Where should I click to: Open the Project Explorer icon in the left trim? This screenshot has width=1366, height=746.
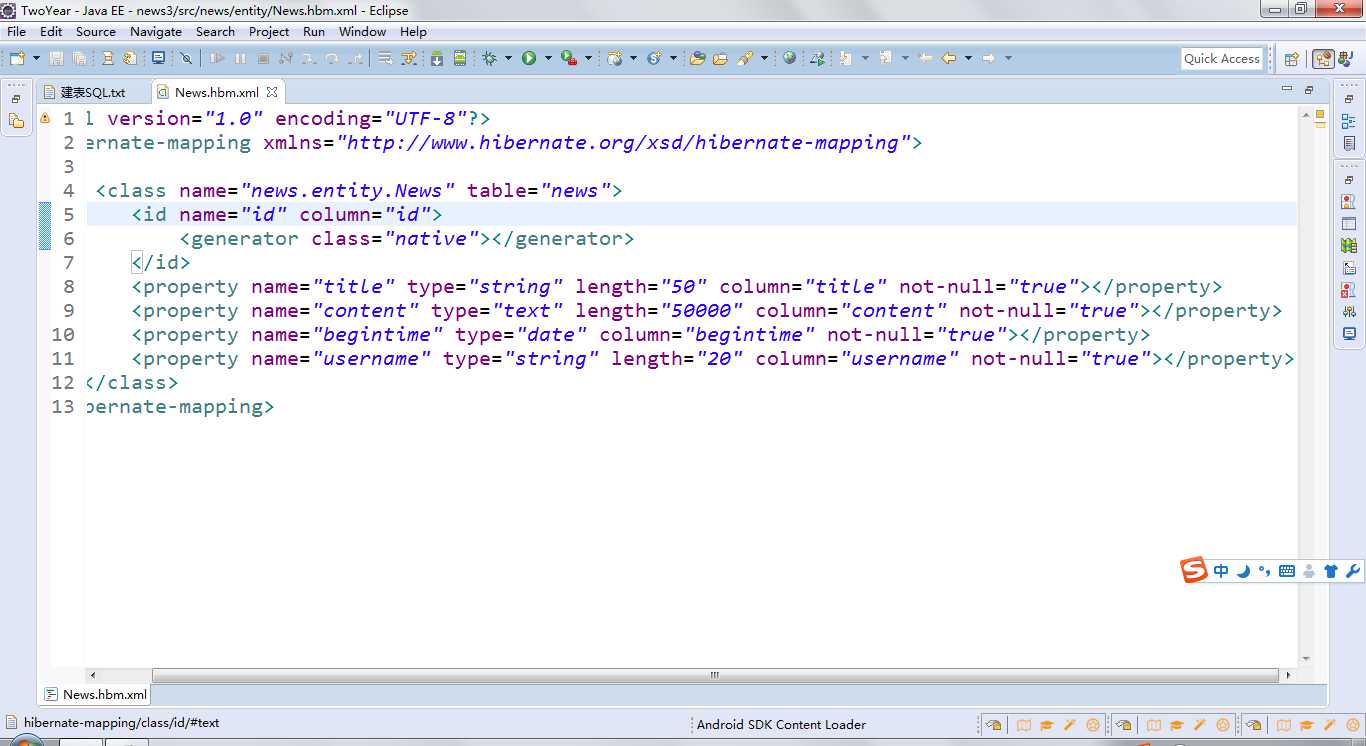(x=16, y=121)
